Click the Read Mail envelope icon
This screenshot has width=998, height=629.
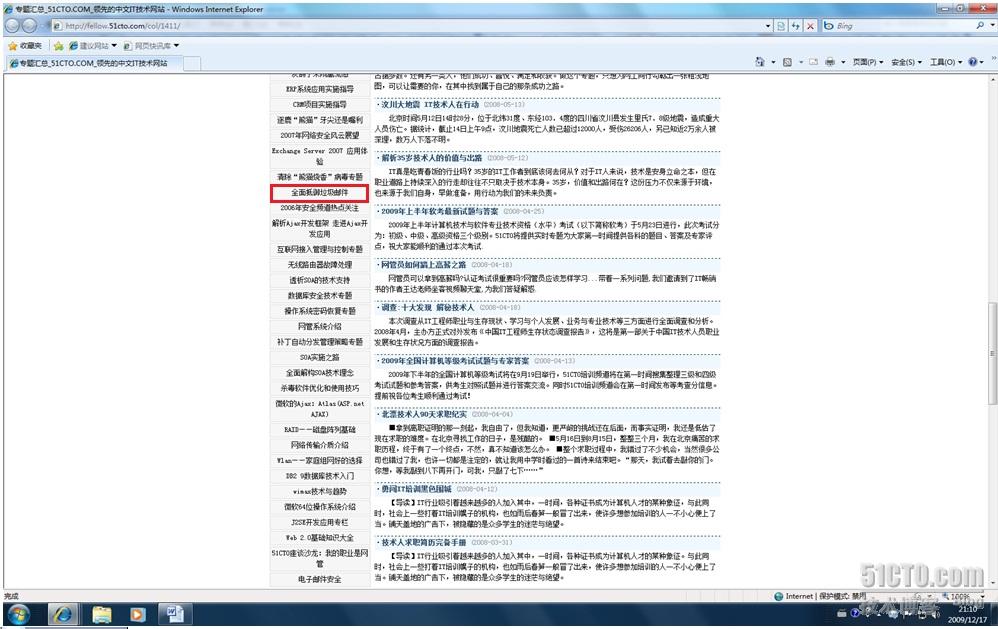point(813,62)
